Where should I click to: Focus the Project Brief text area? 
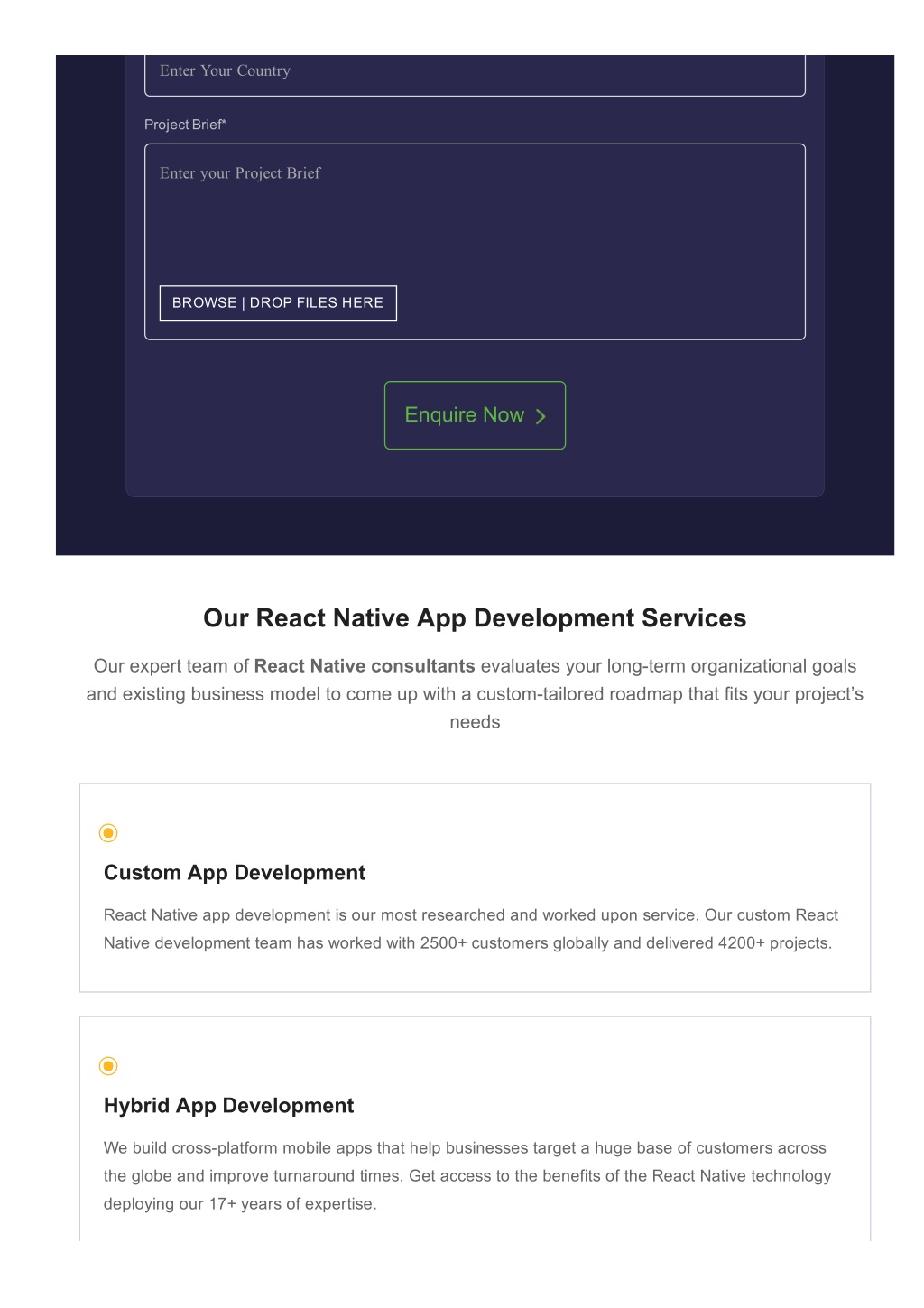pyautogui.click(x=475, y=241)
